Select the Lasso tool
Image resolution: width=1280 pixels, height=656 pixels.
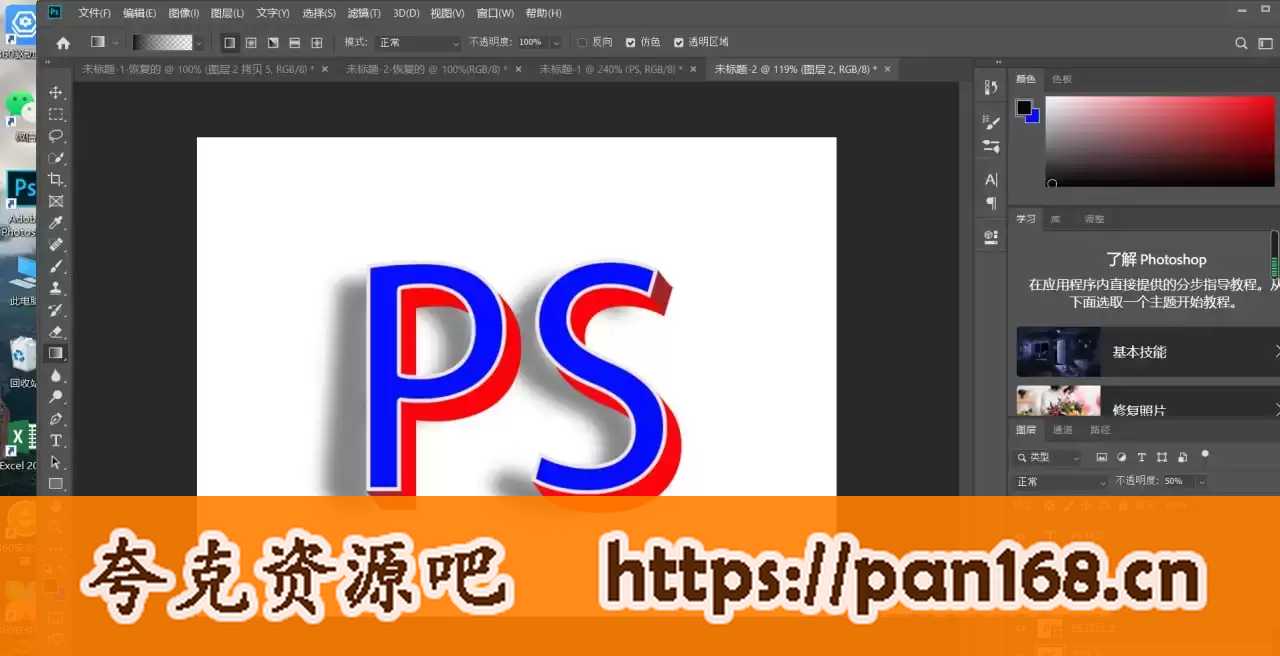tap(56, 136)
